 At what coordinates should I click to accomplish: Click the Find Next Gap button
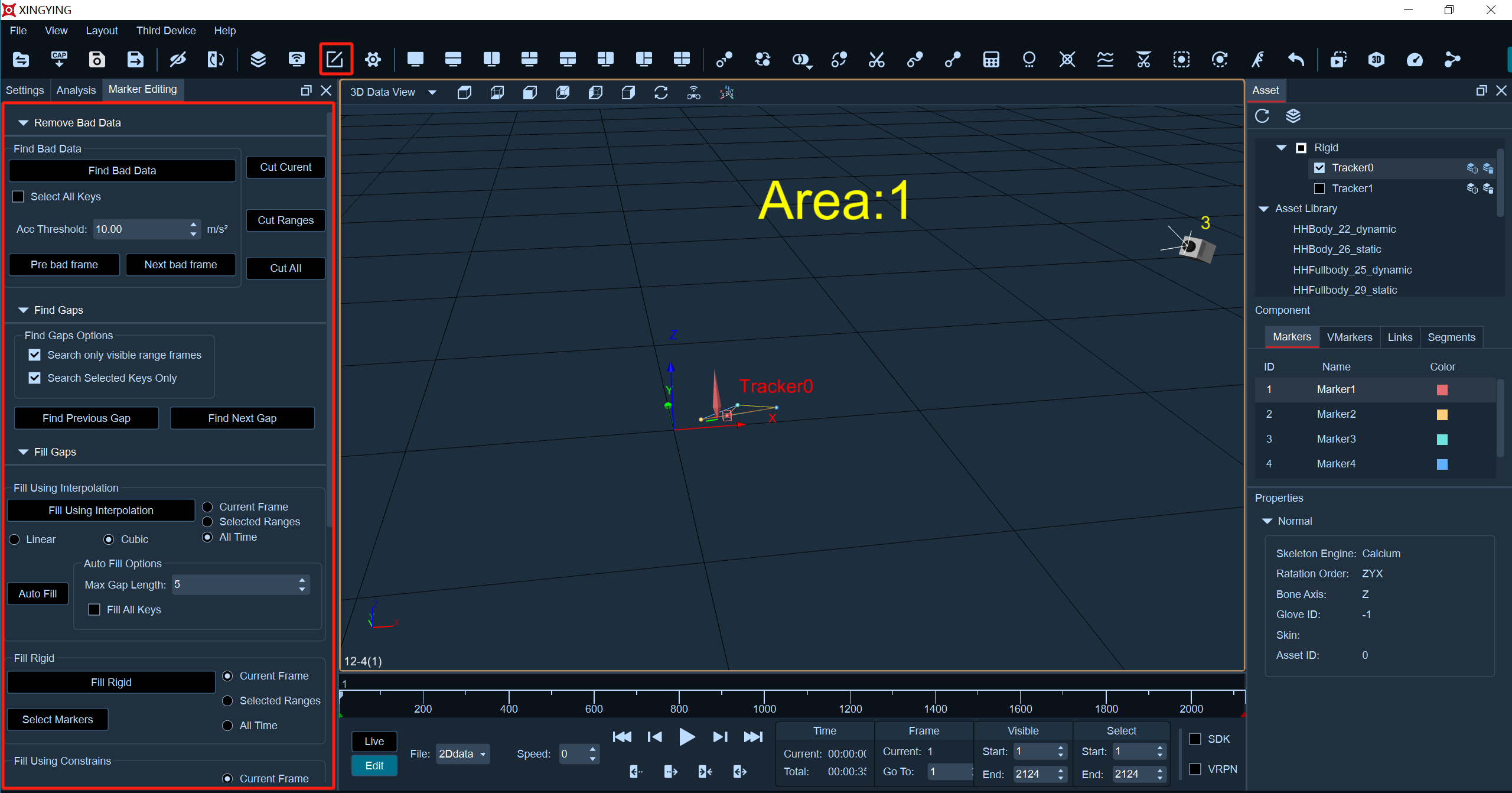(x=242, y=418)
